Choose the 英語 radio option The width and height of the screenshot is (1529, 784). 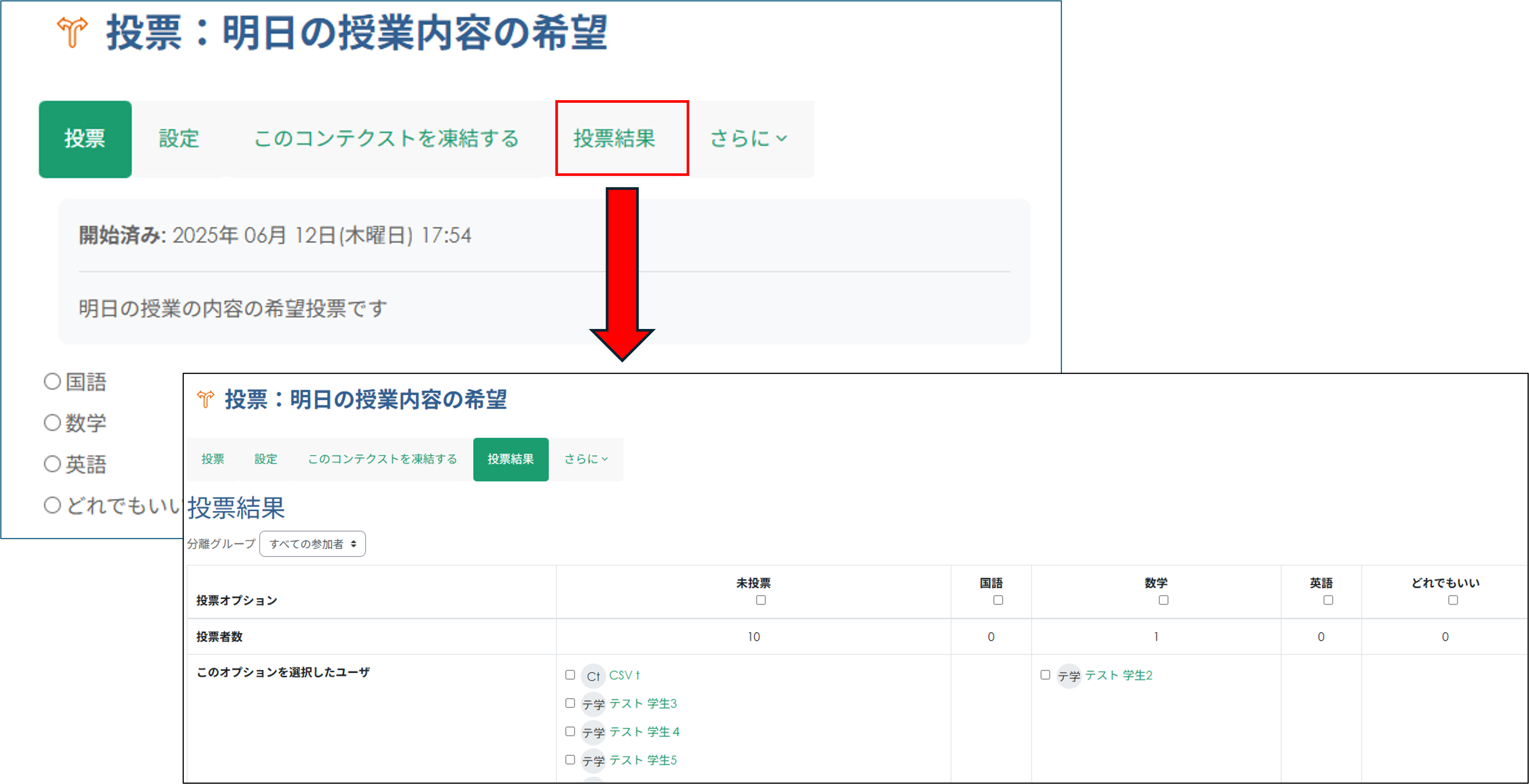(x=52, y=464)
